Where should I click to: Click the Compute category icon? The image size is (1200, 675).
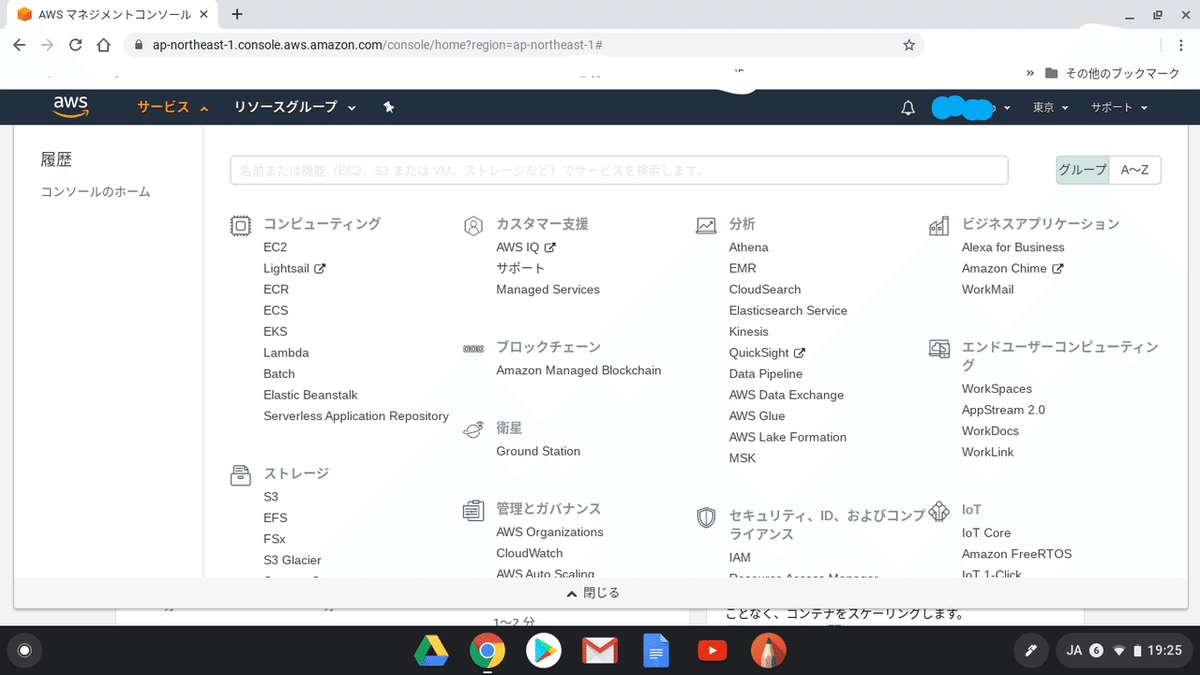[x=240, y=225]
